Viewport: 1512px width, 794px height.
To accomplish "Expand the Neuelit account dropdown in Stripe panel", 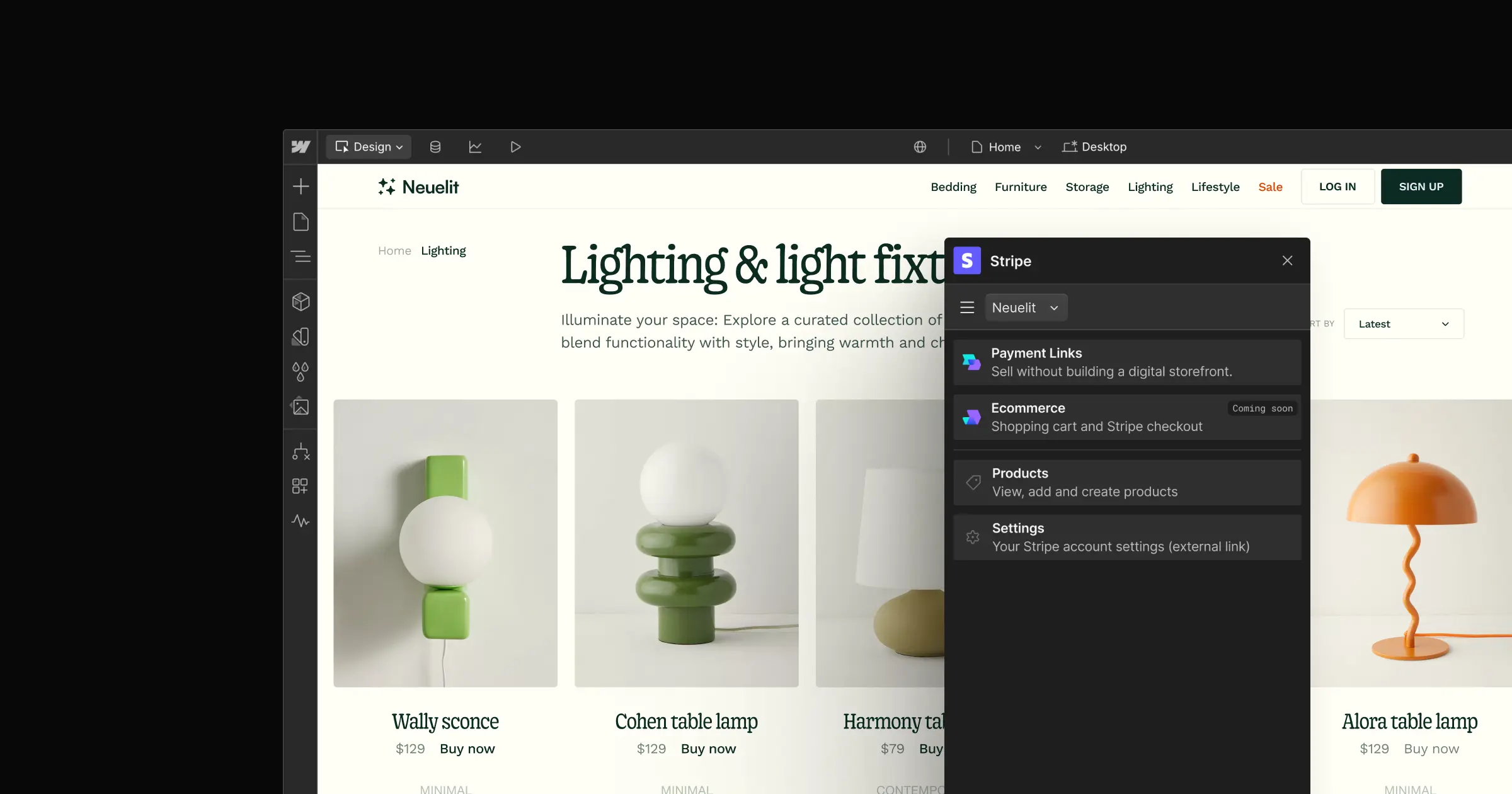I will [x=1026, y=308].
